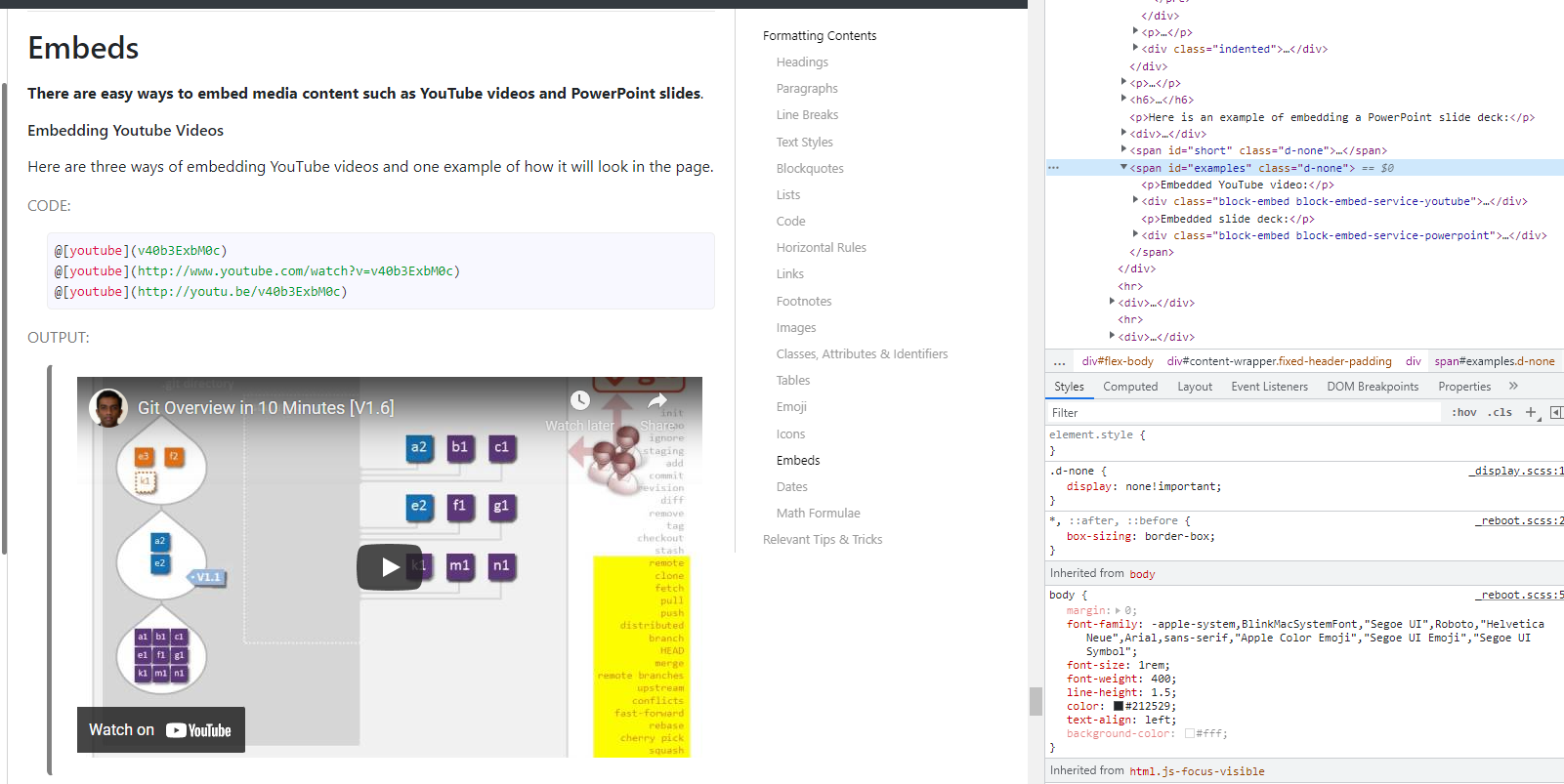Select div#flex-body in the breadcrumb
This screenshot has width=1564, height=784.
tap(1118, 362)
